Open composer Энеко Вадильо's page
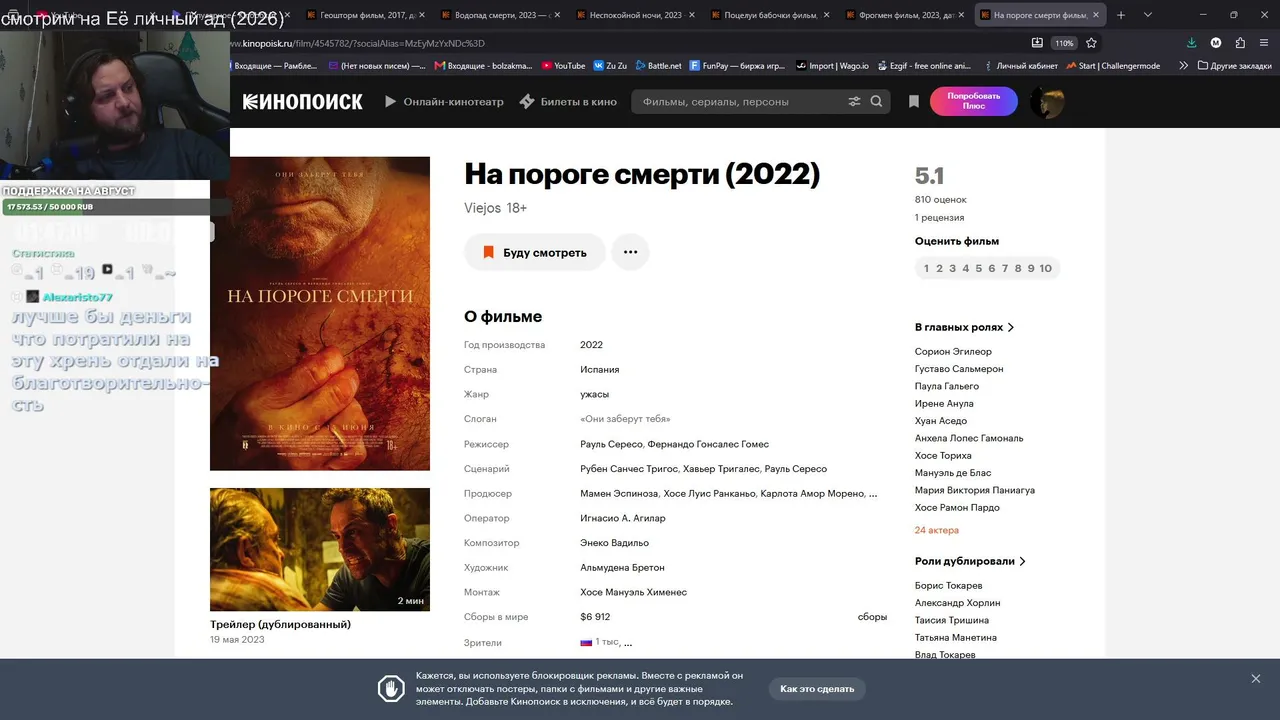The width and height of the screenshot is (1280, 720). click(614, 543)
